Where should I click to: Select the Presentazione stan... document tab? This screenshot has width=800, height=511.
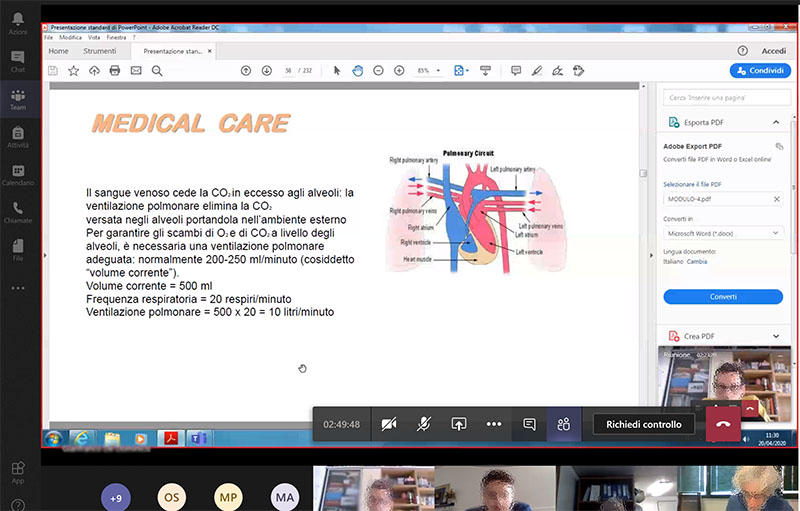click(172, 51)
